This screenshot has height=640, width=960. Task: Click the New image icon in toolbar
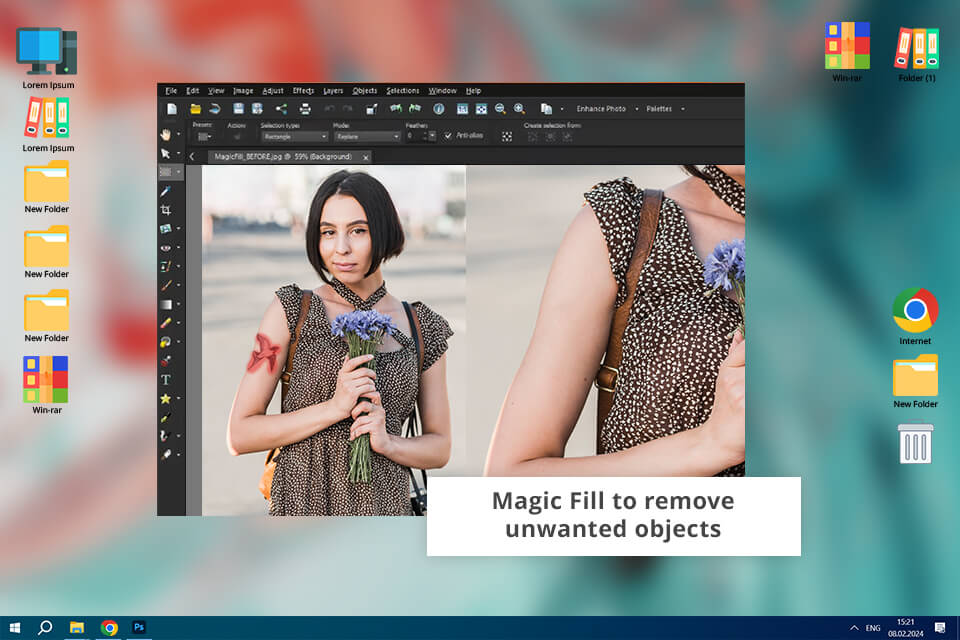[x=172, y=109]
